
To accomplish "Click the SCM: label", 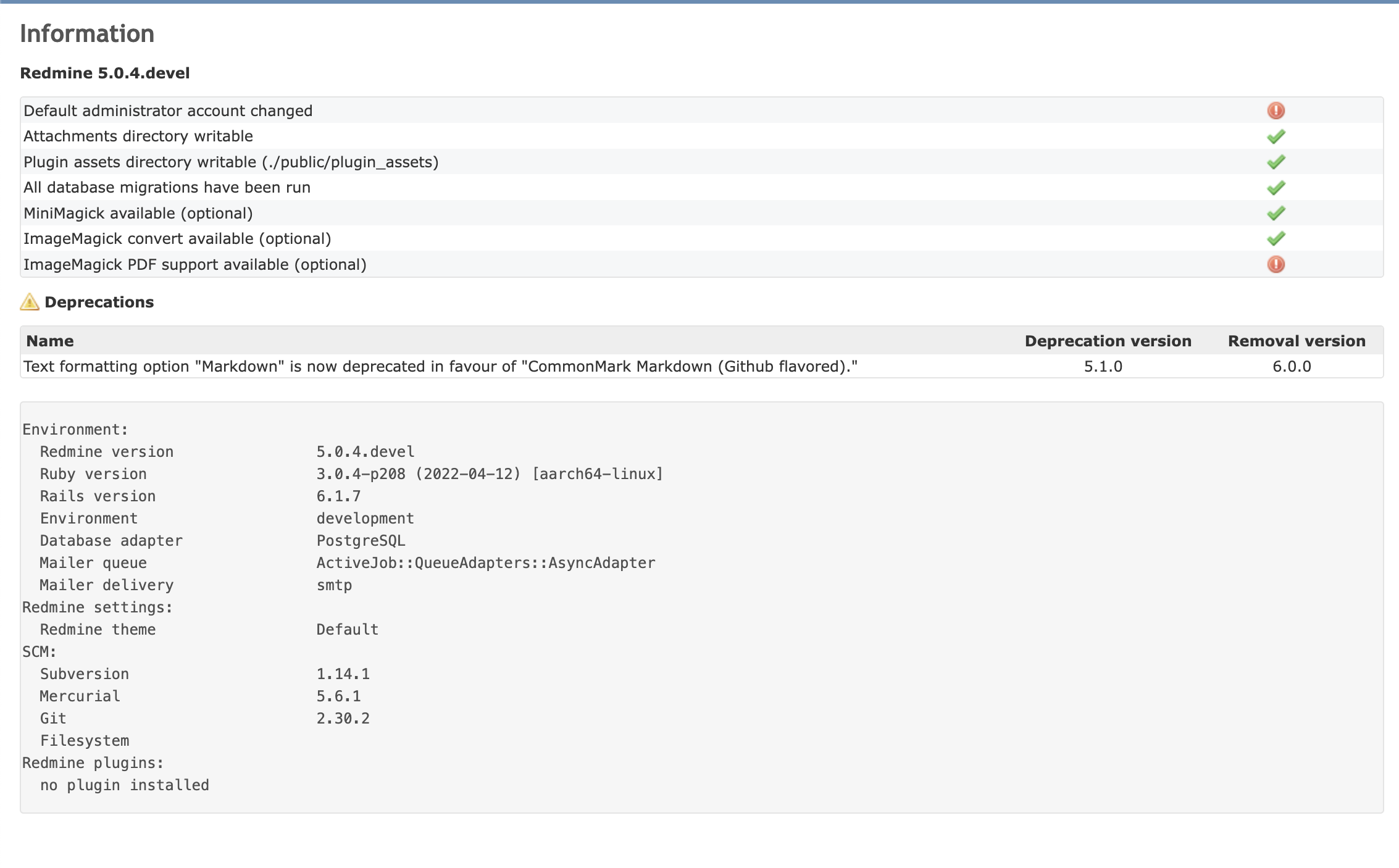I will [40, 652].
